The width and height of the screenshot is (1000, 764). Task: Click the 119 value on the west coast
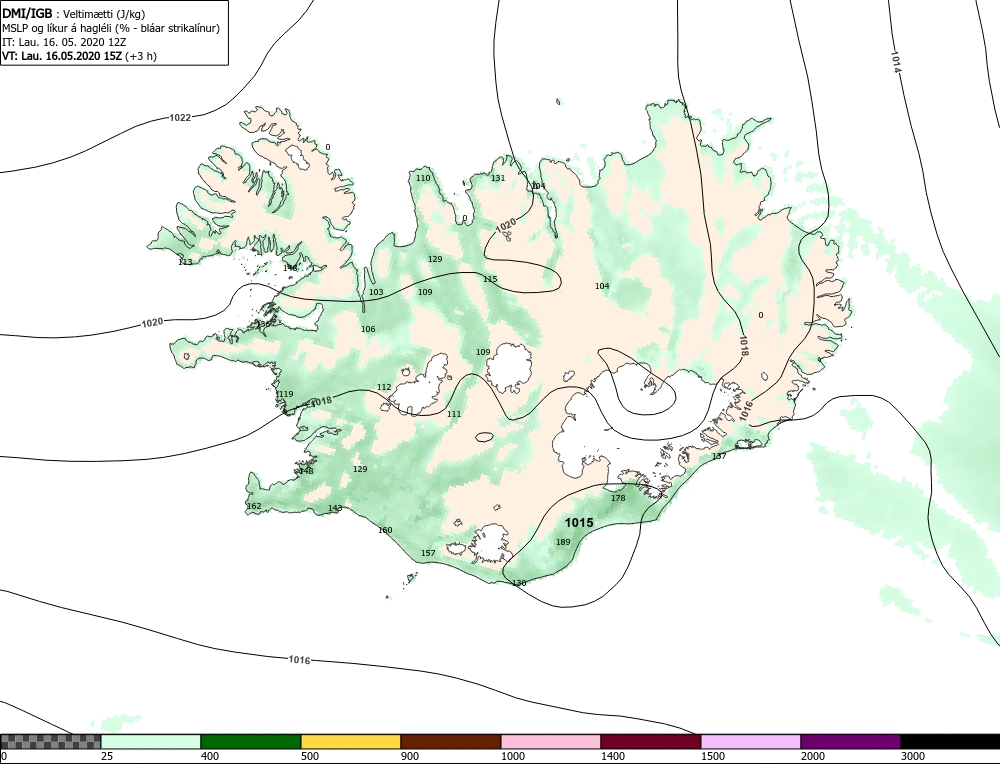[285, 394]
